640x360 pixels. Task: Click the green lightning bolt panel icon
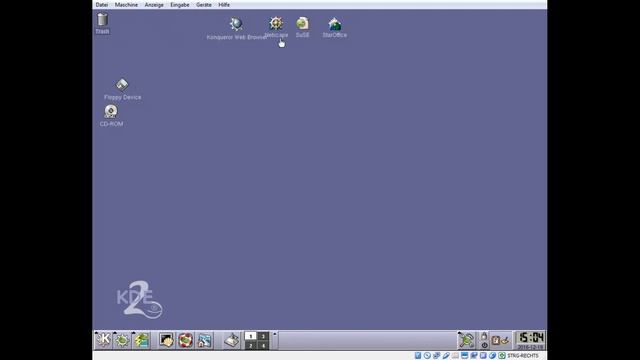click(x=141, y=340)
